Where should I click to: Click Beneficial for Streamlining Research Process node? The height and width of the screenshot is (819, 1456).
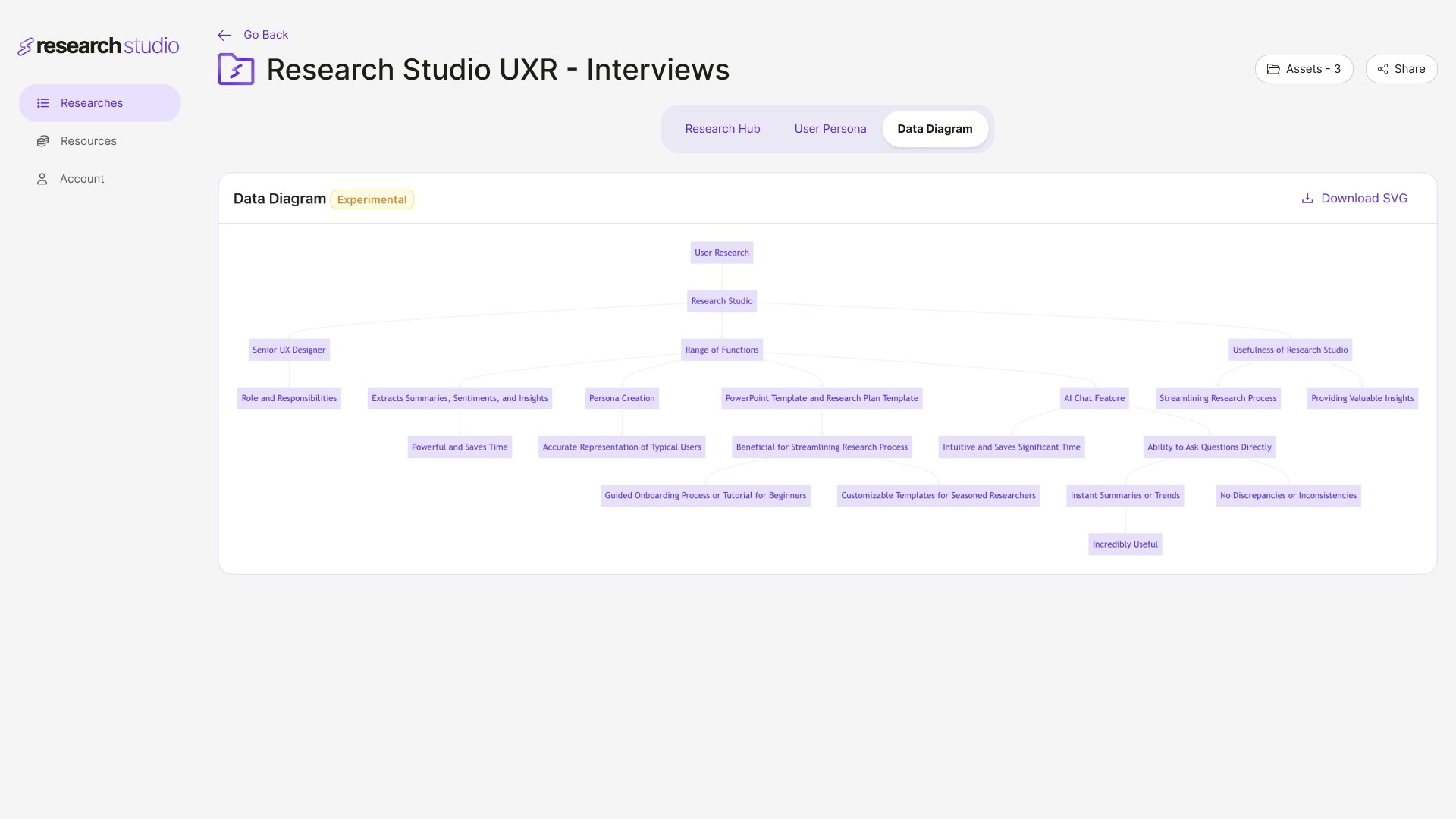(822, 447)
